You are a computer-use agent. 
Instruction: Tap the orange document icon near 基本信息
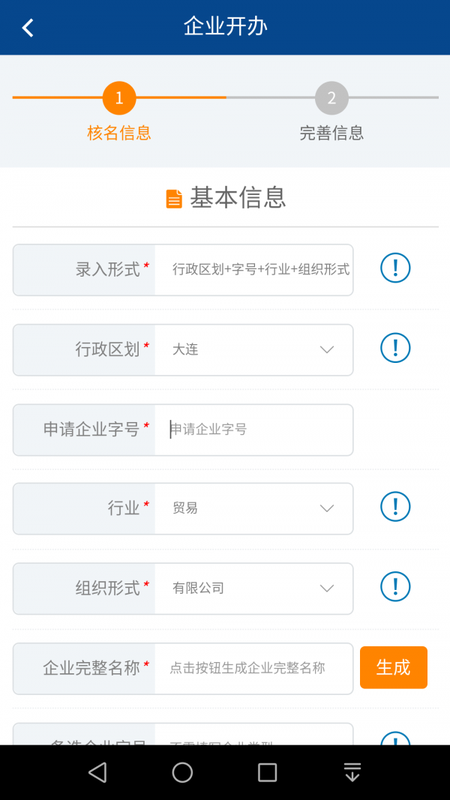click(174, 198)
